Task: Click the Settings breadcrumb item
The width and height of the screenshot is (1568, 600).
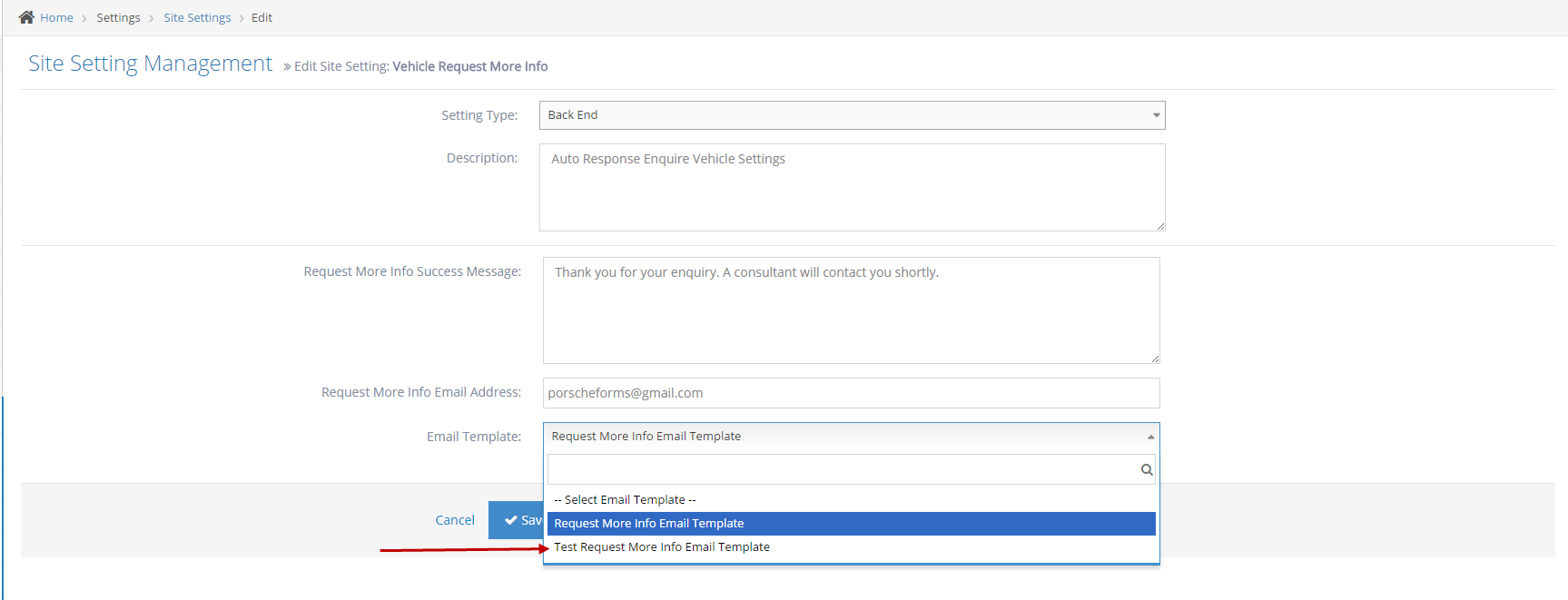Action: point(118,17)
